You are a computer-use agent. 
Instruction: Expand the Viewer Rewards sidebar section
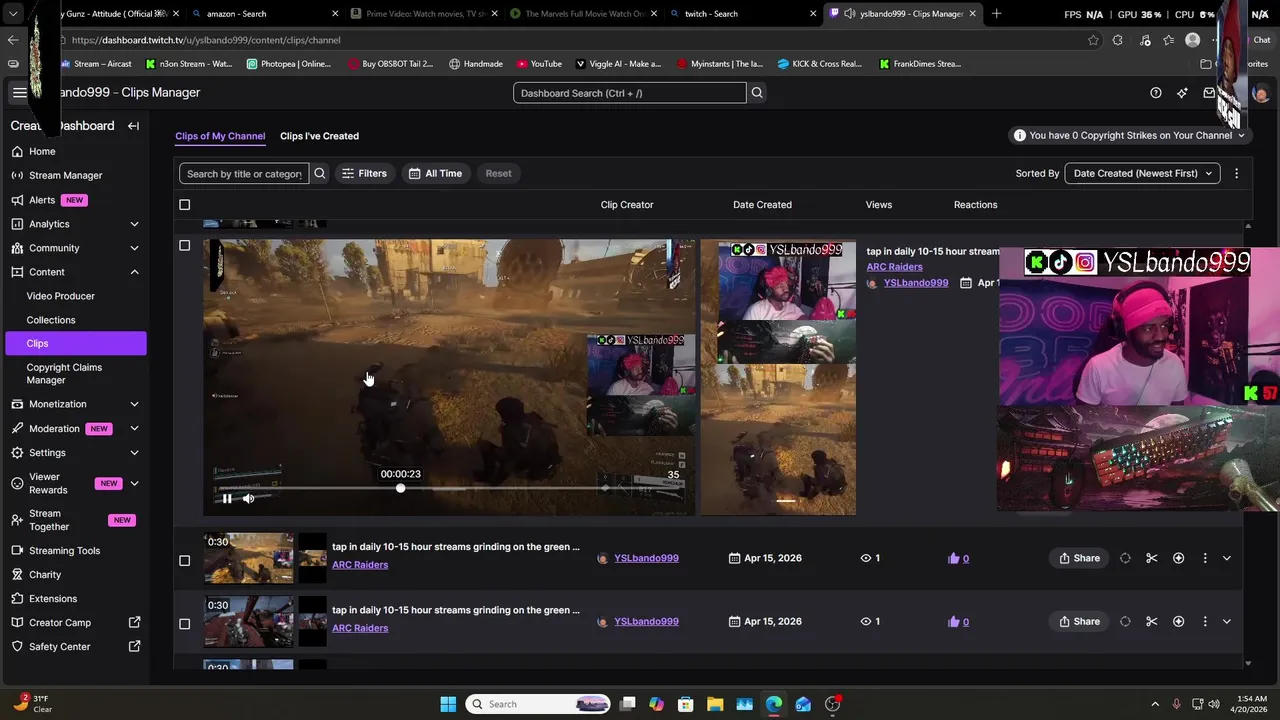pos(134,484)
